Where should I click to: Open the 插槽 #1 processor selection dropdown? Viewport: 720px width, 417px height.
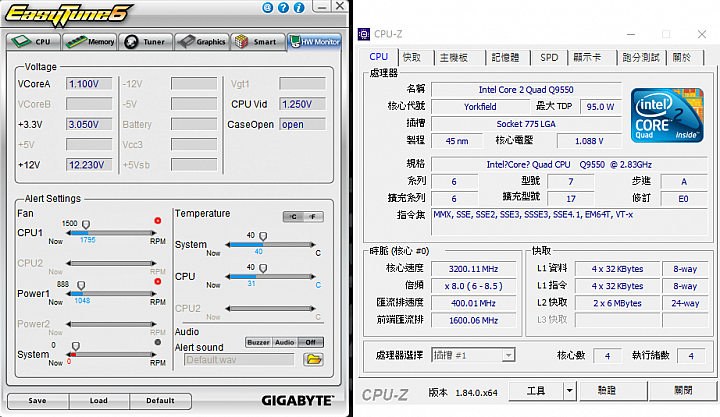(473, 355)
